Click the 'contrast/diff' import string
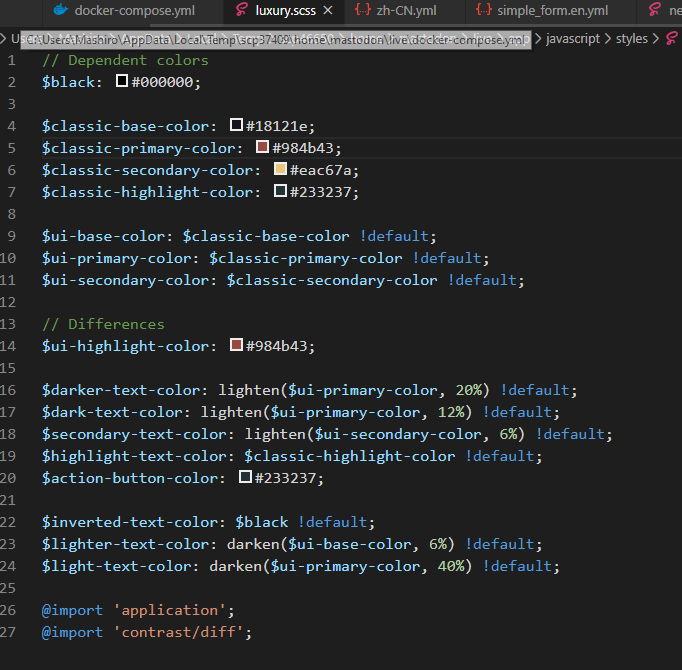The height and width of the screenshot is (670, 682). click(178, 632)
